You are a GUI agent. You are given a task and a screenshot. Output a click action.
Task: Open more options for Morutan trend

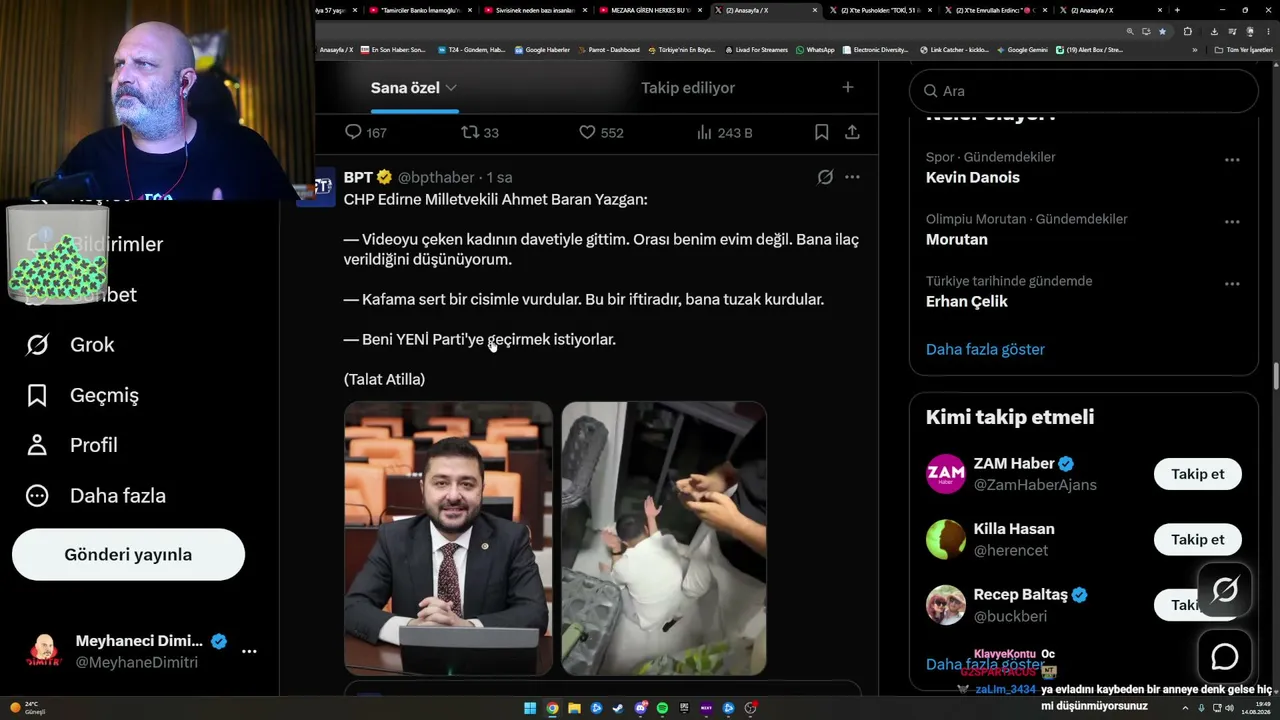point(1232,222)
